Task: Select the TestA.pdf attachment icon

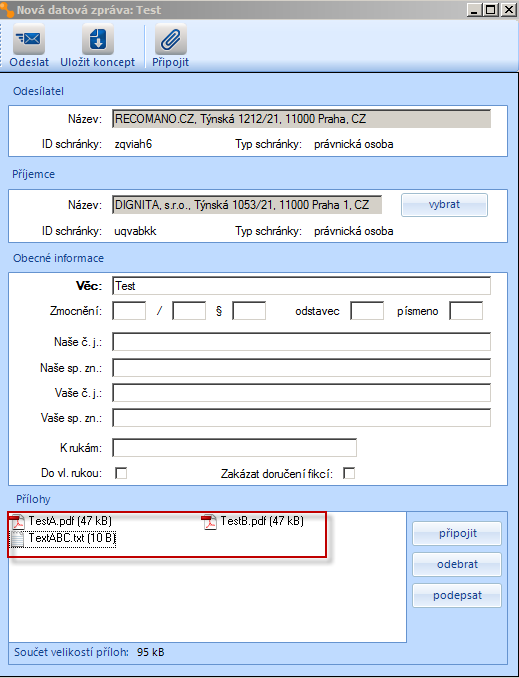Action: (x=18, y=521)
